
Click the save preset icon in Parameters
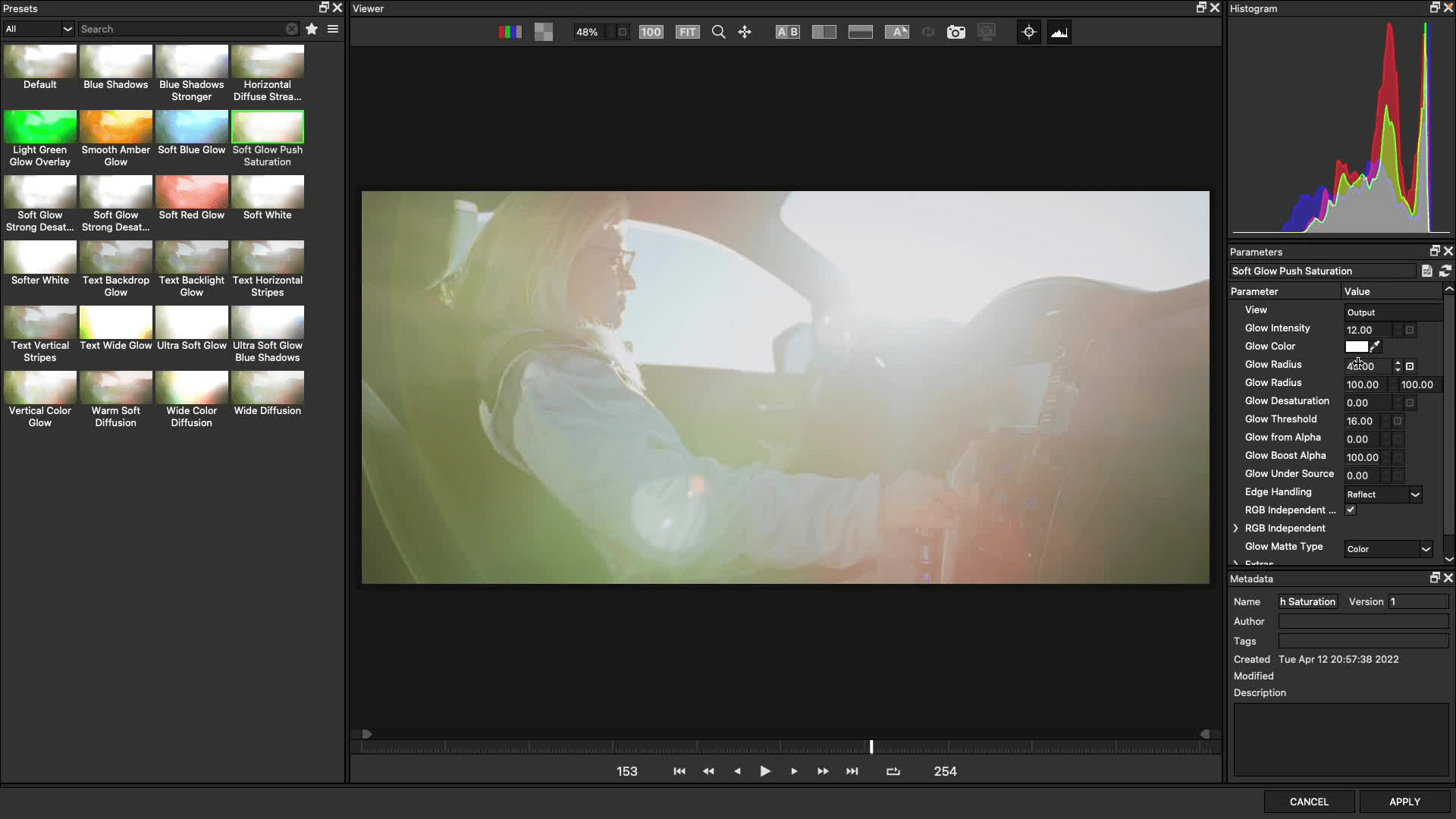coord(1426,271)
